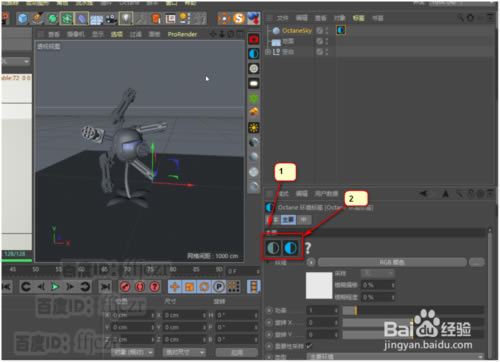The height and width of the screenshot is (362, 500).
Task: Click the orange S plugin icon
Action: [x=238, y=18]
